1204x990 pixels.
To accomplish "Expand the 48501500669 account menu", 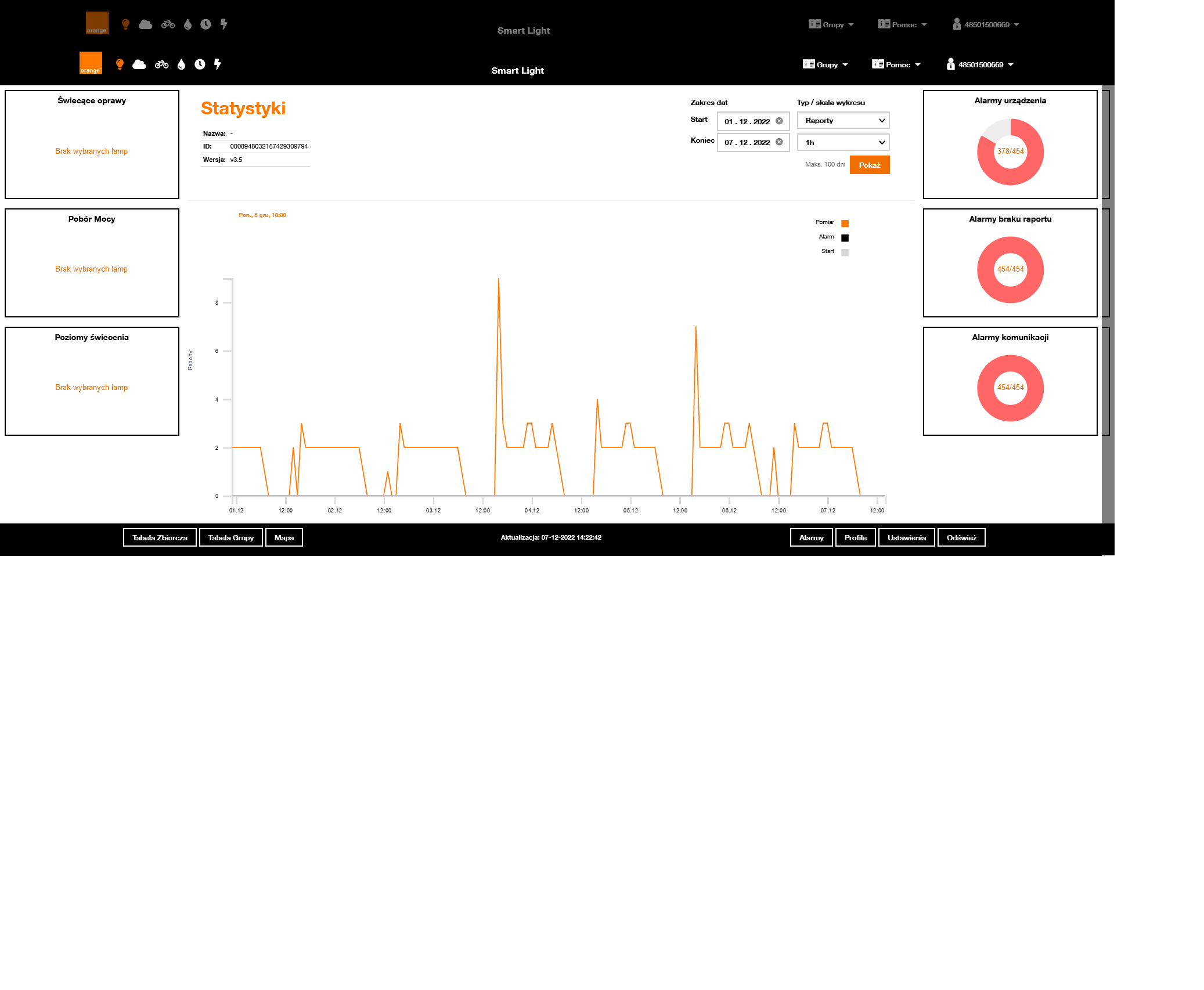I will coord(980,64).
